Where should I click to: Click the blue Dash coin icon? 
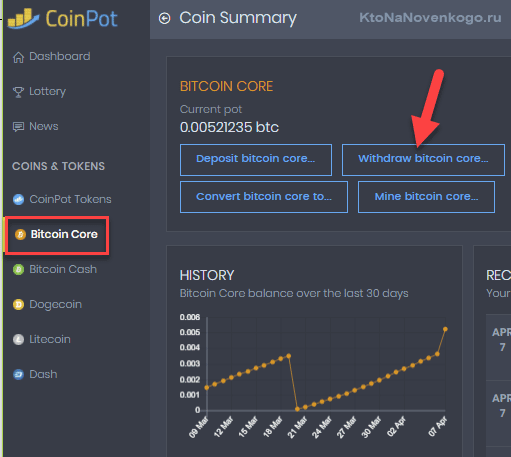(19, 374)
